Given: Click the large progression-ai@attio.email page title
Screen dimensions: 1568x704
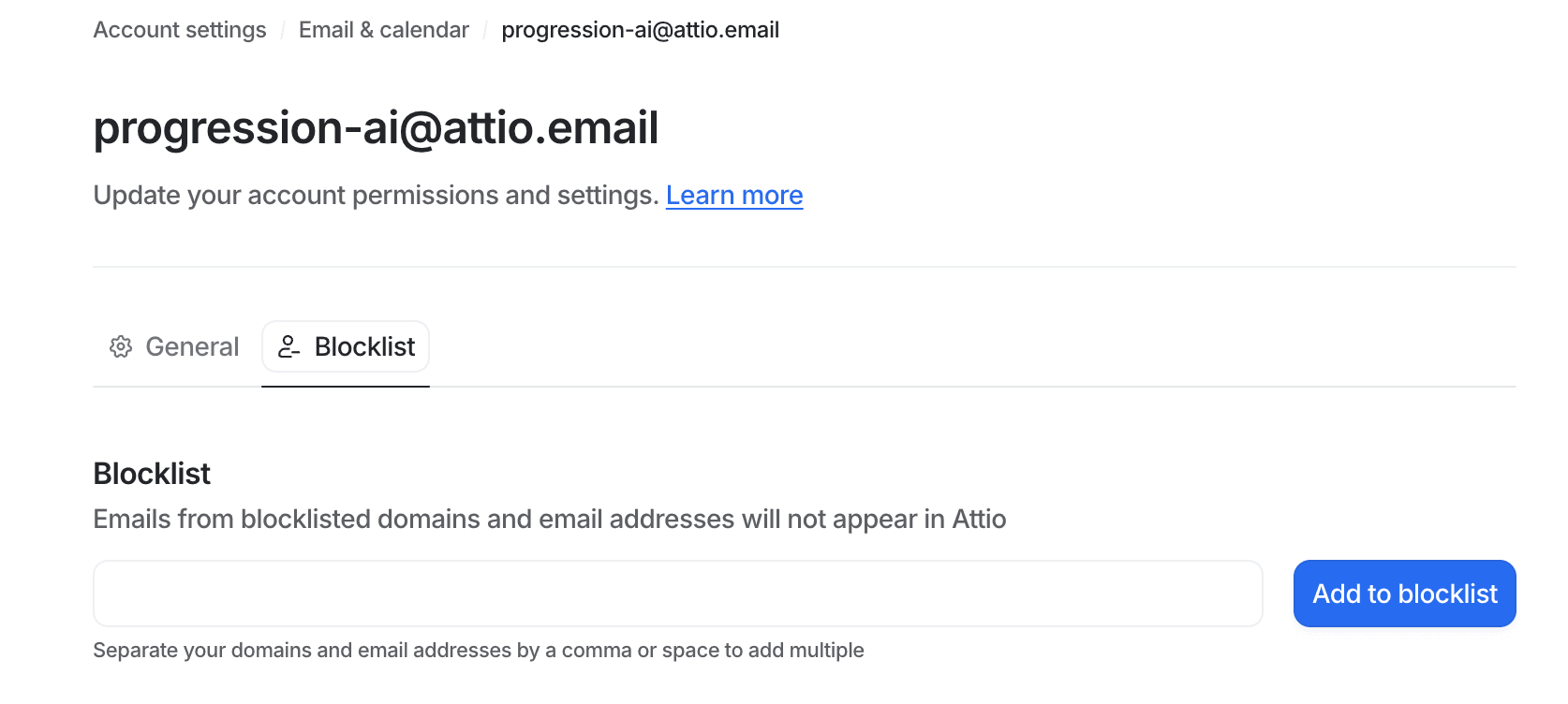Looking at the screenshot, I should pos(377,128).
